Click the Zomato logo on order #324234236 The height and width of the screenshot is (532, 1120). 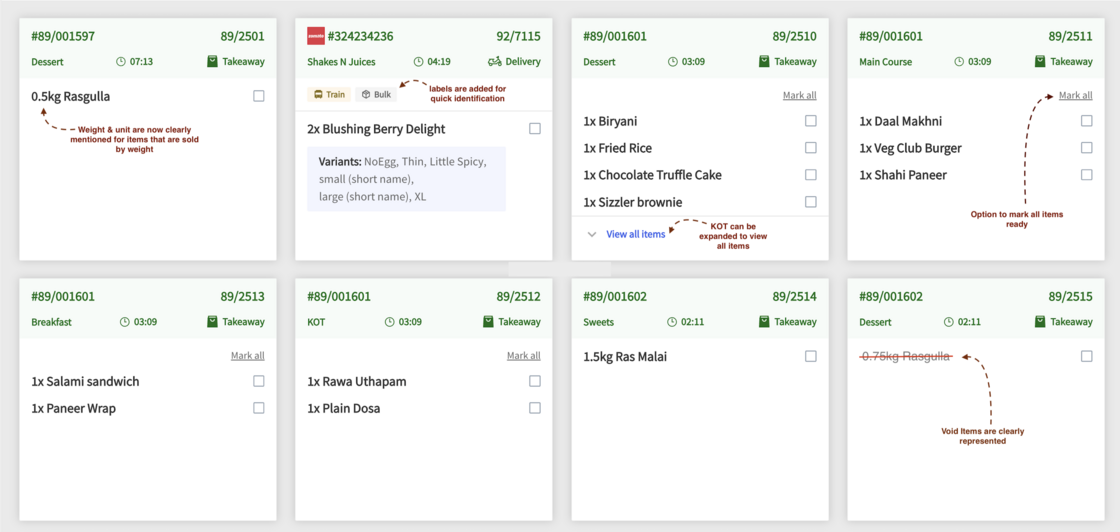tap(316, 36)
